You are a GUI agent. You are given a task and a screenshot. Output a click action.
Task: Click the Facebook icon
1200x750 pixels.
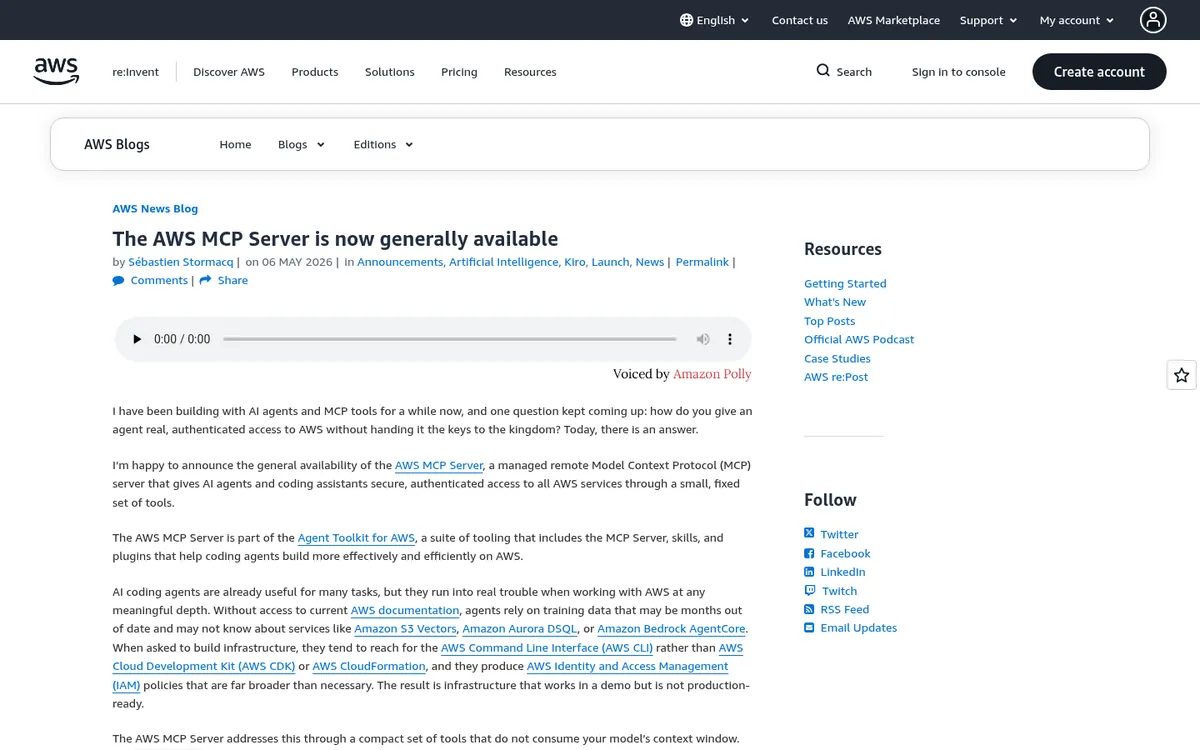809,553
